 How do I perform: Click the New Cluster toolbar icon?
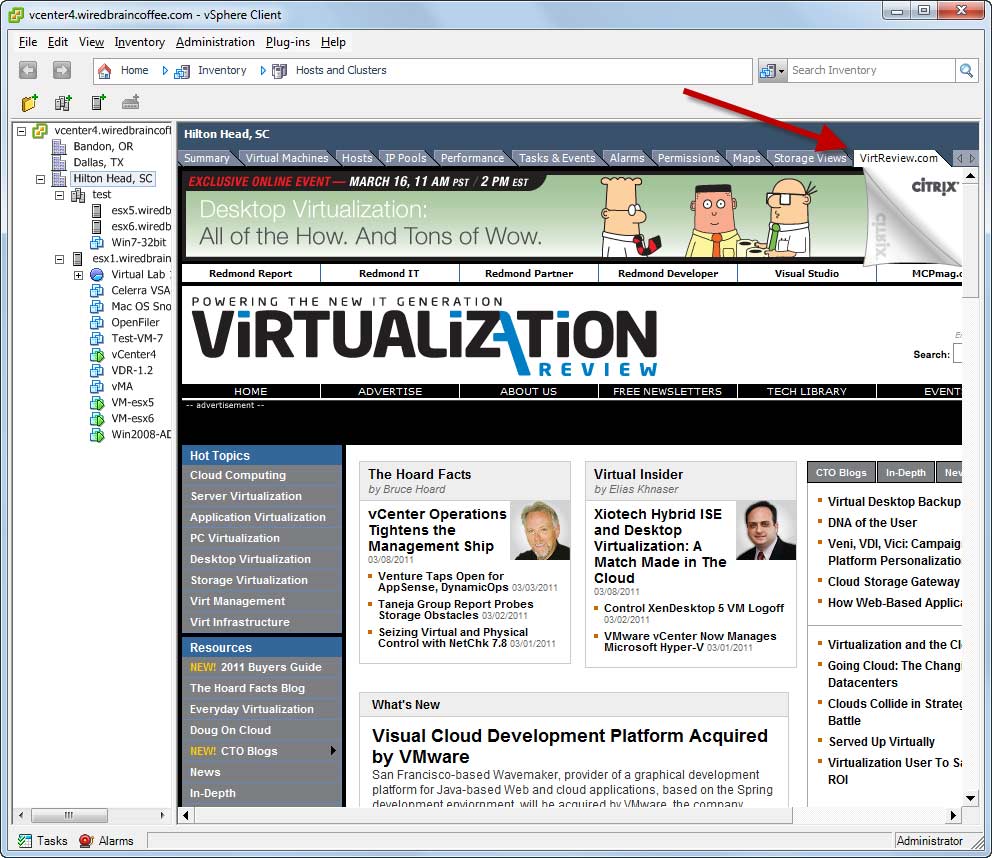pos(63,102)
